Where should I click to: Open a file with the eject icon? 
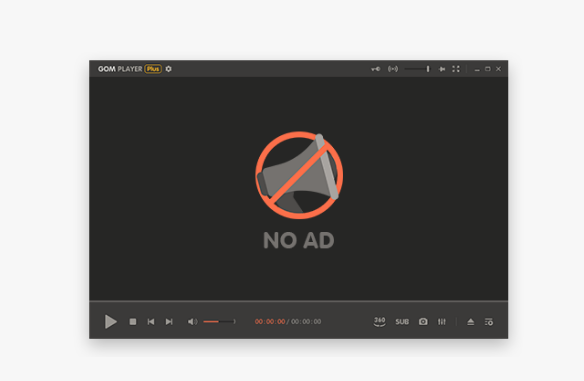click(471, 321)
